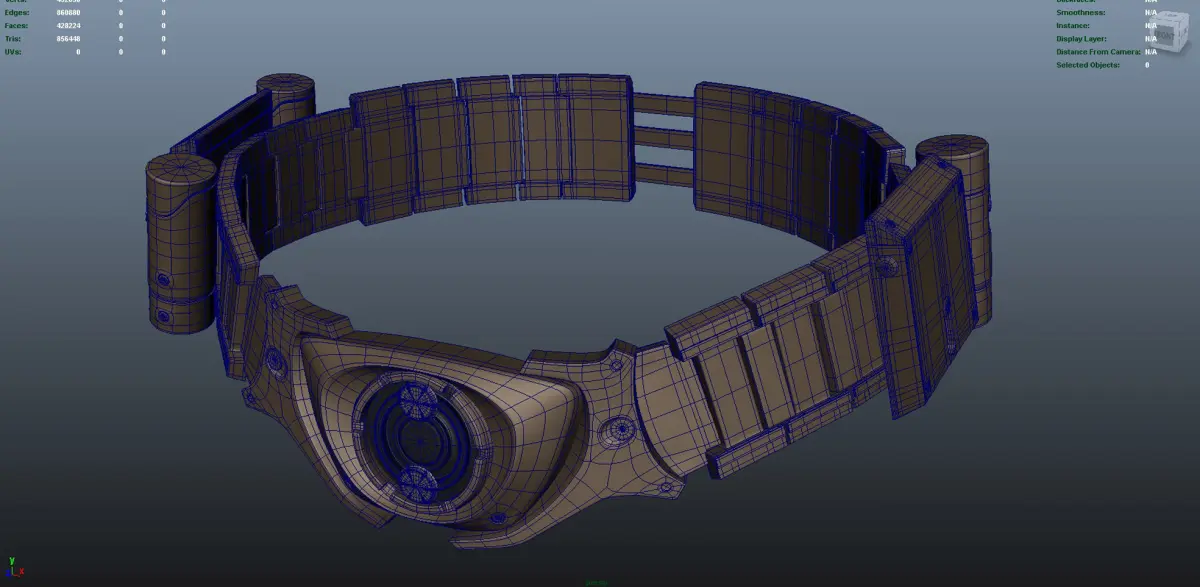Click the triangle count value 856448
This screenshot has width=1200, height=587.
pyautogui.click(x=69, y=38)
